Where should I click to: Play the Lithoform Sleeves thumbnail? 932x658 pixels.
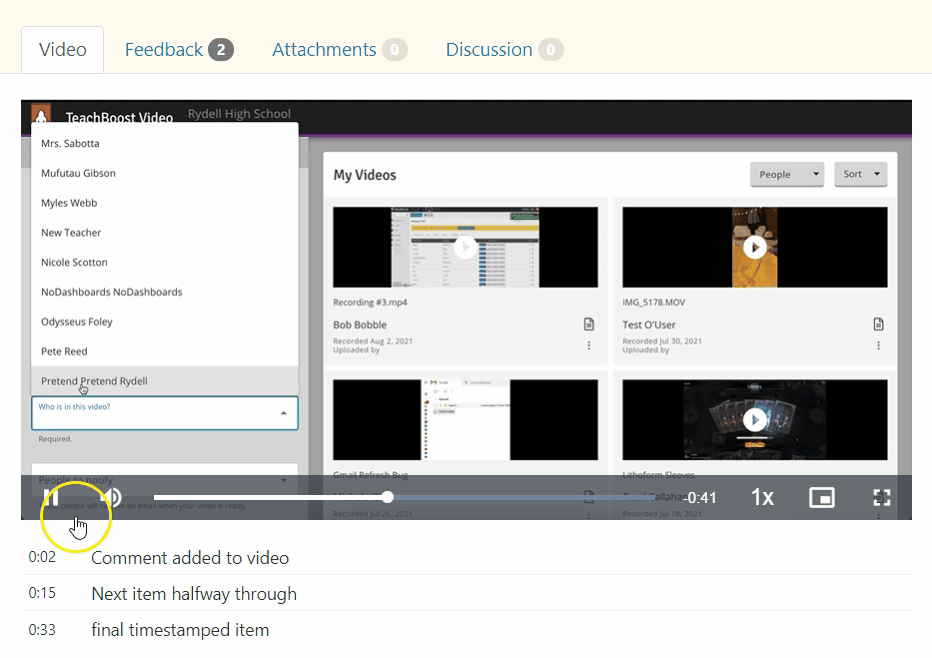pyautogui.click(x=755, y=420)
